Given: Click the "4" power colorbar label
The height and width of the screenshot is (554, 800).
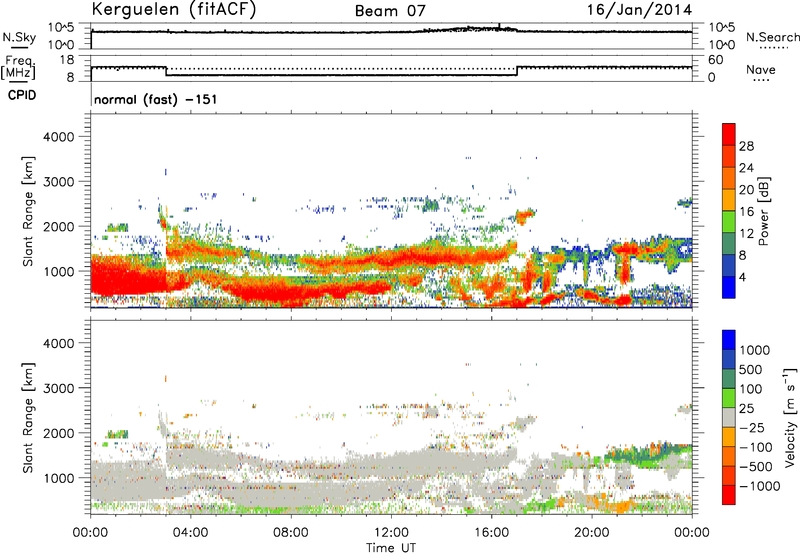Looking at the screenshot, I should 742,277.
